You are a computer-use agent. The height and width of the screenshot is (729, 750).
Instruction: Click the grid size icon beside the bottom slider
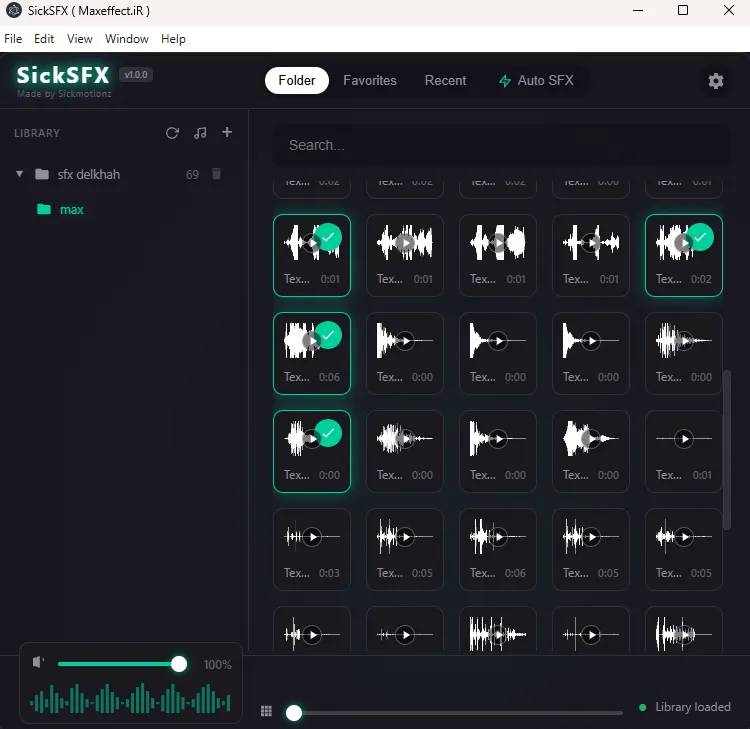[266, 711]
